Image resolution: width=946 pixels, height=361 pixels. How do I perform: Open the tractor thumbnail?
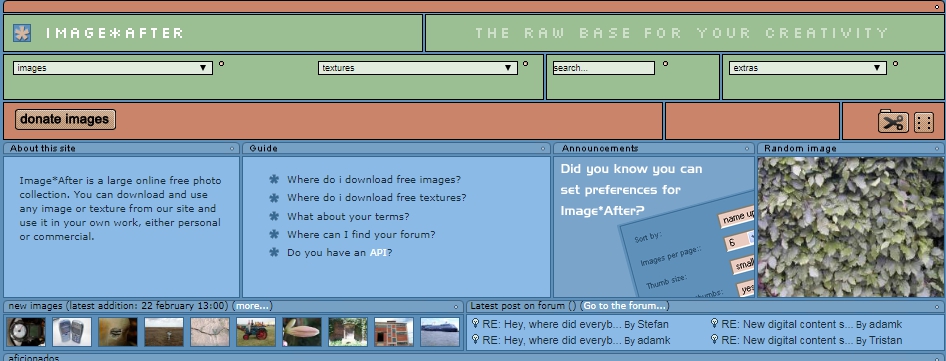point(256,332)
